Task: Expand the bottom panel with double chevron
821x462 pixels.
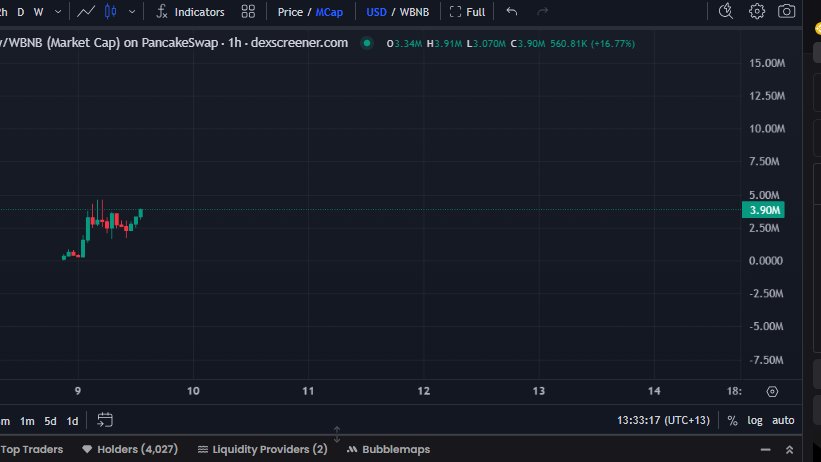Action: click(789, 449)
